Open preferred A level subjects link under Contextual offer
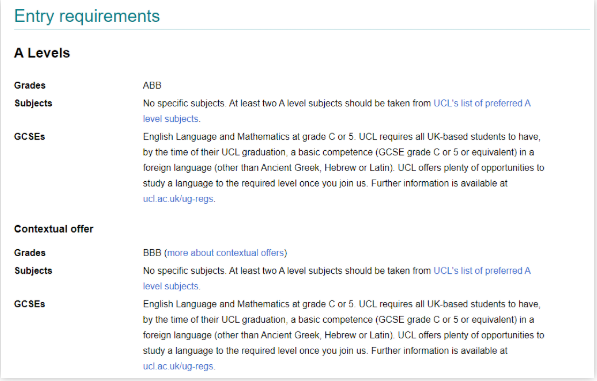The width and height of the screenshot is (597, 381). click(x=482, y=271)
